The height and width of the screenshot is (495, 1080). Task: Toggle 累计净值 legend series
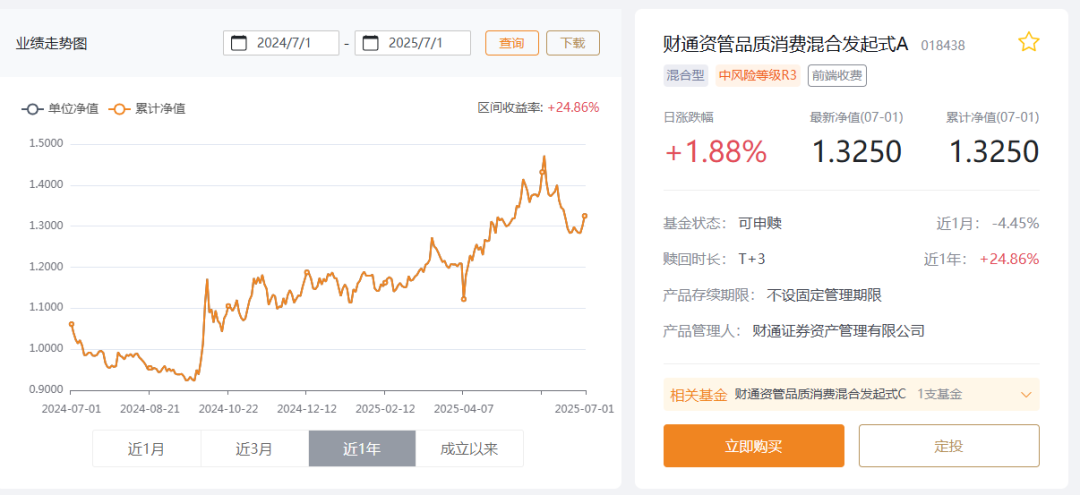click(x=147, y=108)
